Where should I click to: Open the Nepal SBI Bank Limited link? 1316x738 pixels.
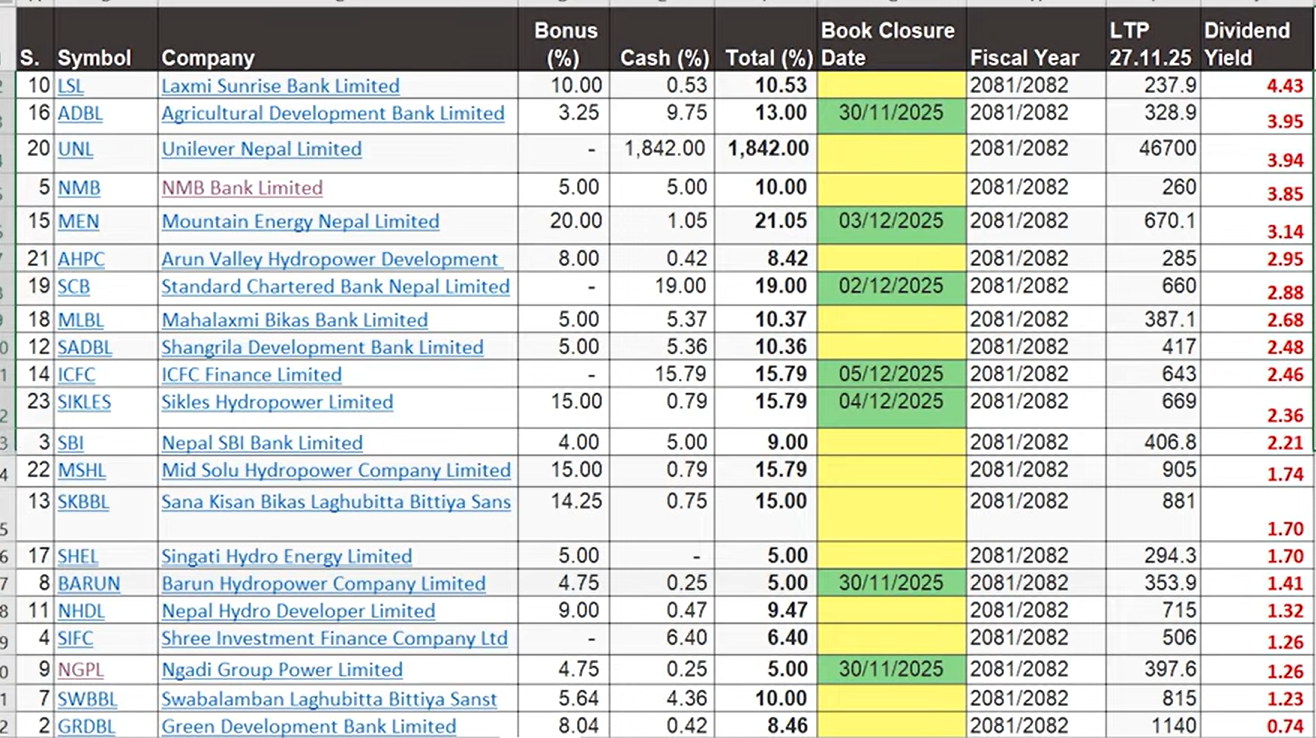click(x=262, y=442)
